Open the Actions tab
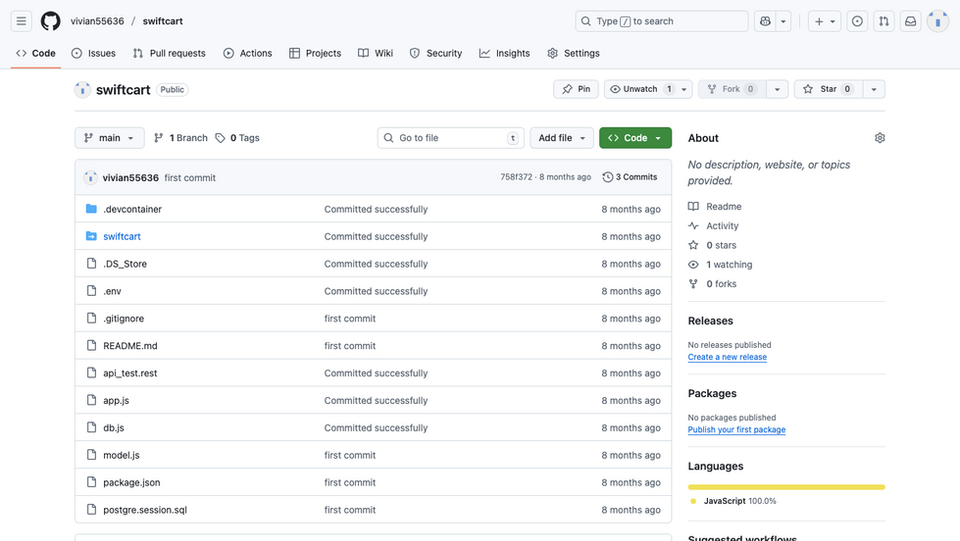 pyautogui.click(x=247, y=53)
